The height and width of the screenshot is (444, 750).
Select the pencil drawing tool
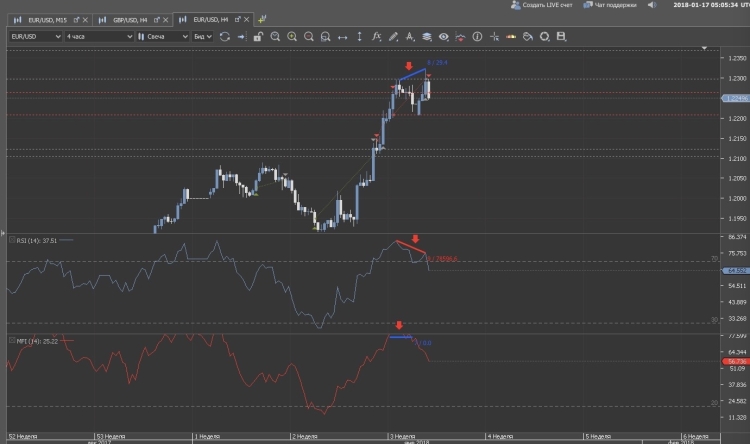pyautogui.click(x=393, y=36)
